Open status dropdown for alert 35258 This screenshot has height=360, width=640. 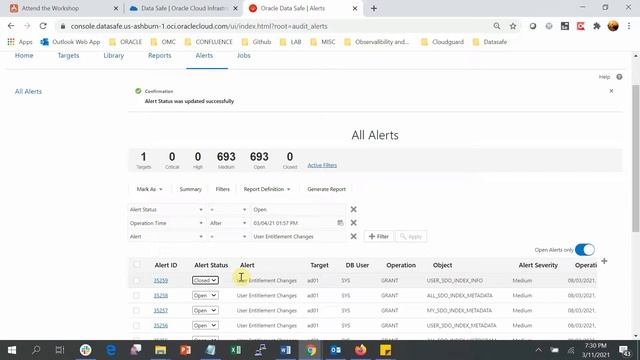(x=205, y=296)
